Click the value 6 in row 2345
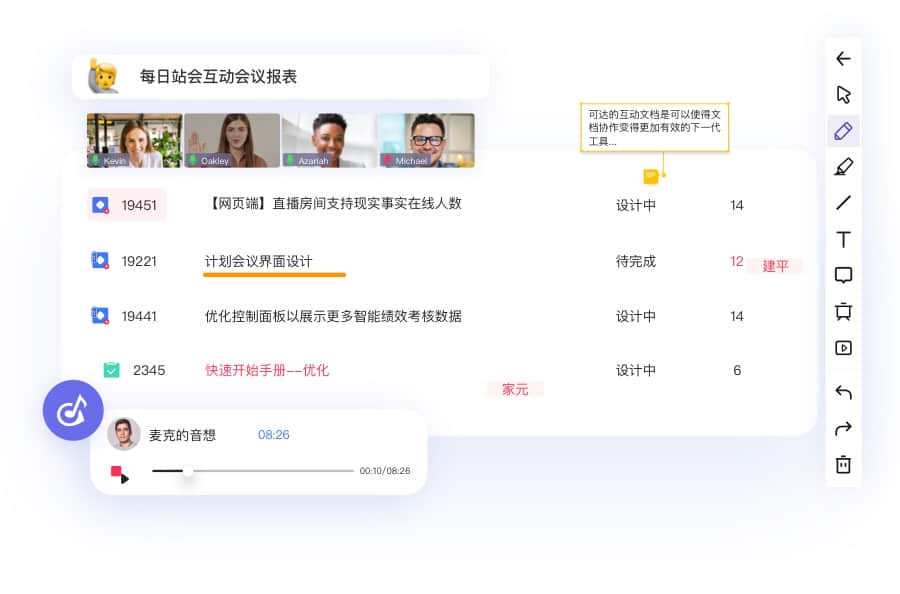The width and height of the screenshot is (900, 594). pyautogui.click(x=737, y=370)
